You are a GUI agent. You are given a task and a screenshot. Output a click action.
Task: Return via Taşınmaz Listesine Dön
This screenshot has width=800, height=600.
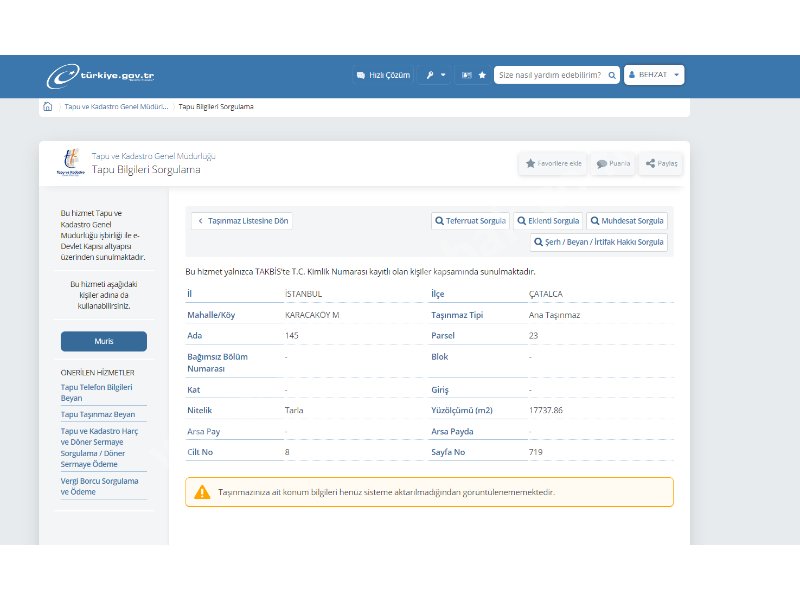pos(242,221)
